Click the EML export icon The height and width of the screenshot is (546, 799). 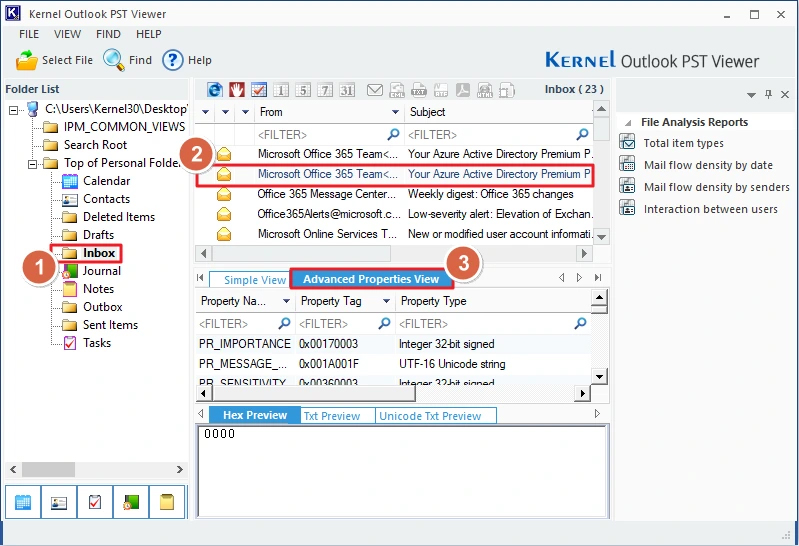tap(397, 90)
